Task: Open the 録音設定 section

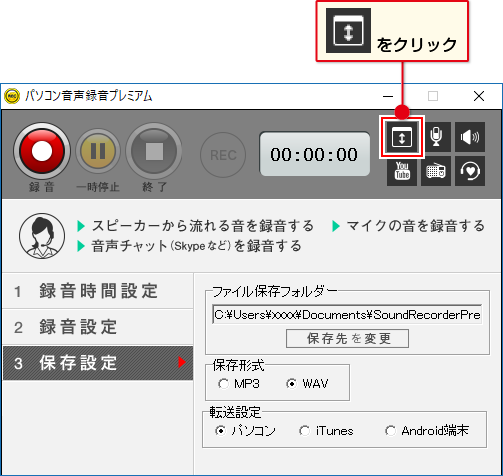Action: [98, 327]
